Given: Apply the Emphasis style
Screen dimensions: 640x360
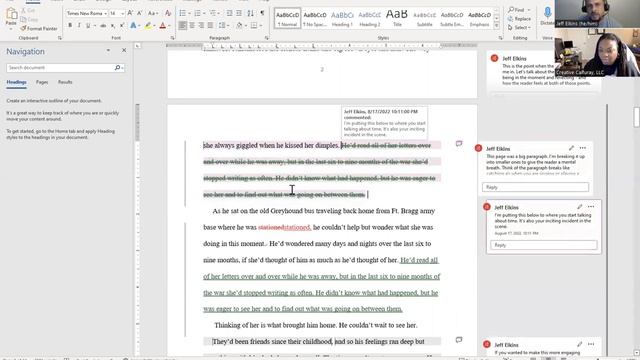Looking at the screenshot, I should click(x=480, y=18).
